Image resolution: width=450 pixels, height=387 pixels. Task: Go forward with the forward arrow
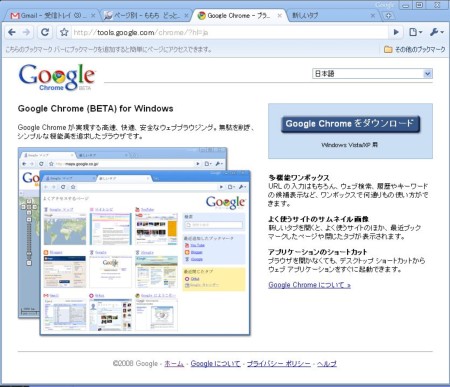click(x=26, y=32)
